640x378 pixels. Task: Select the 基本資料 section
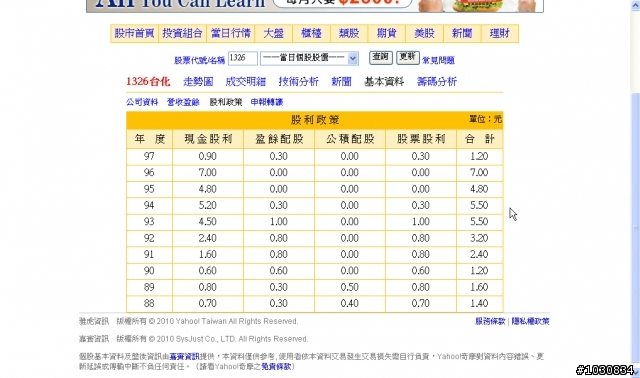click(384, 82)
